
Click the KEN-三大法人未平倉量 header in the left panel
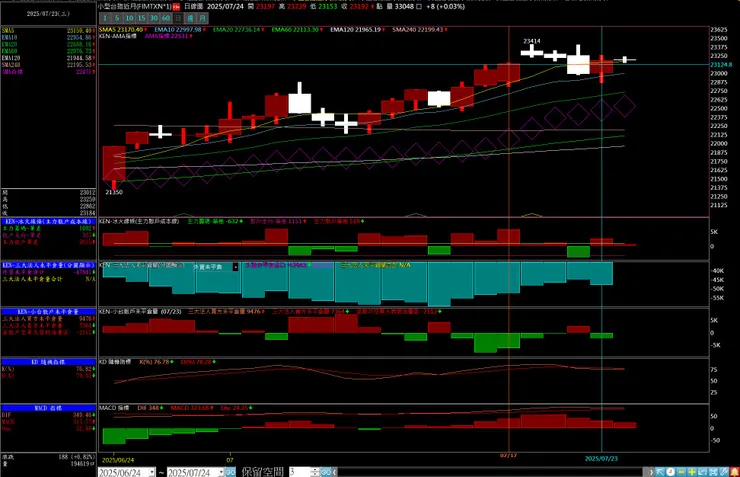pos(48,265)
